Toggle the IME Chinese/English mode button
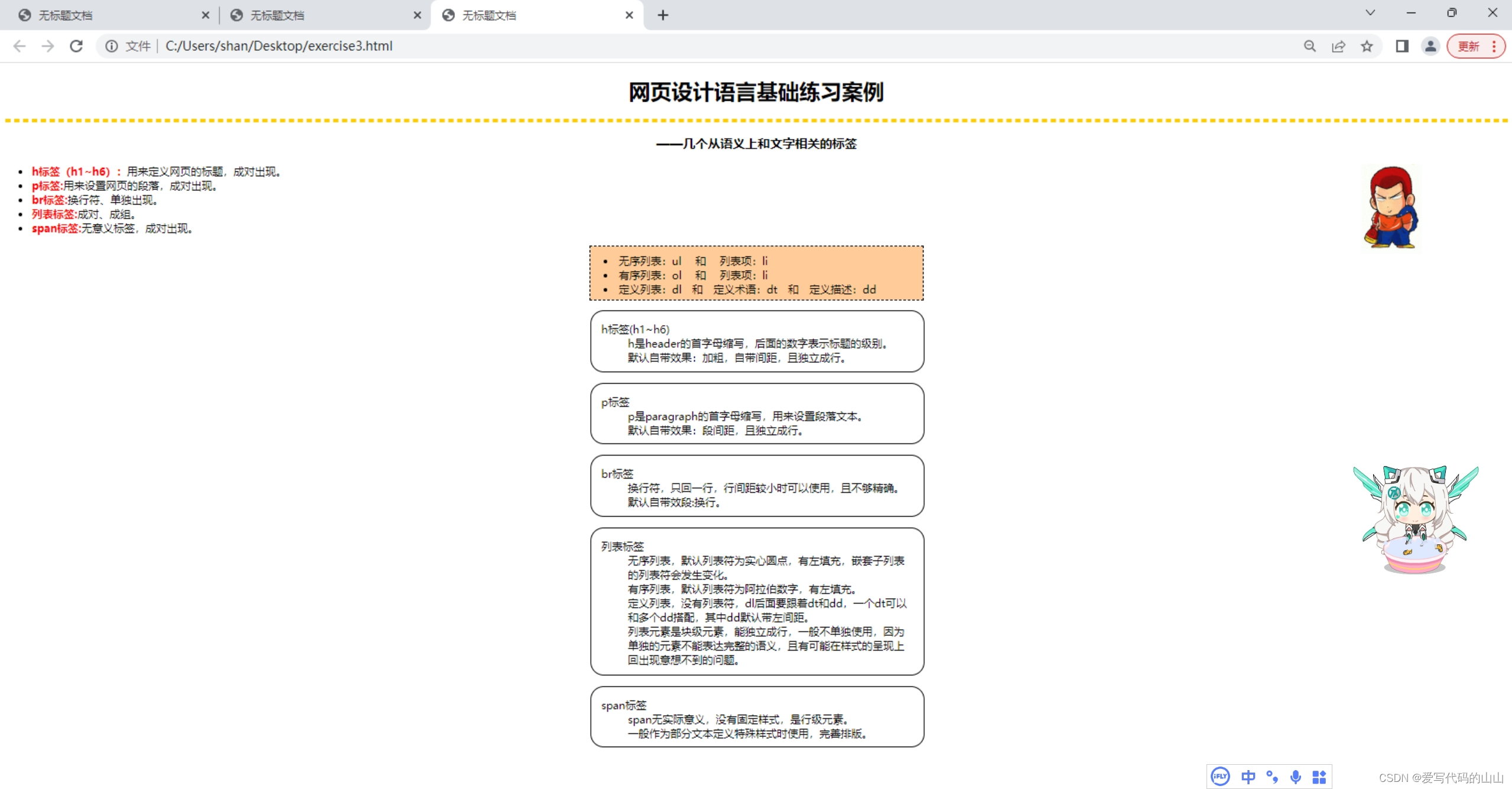Viewport: 1512px width, 789px height. point(1248,777)
